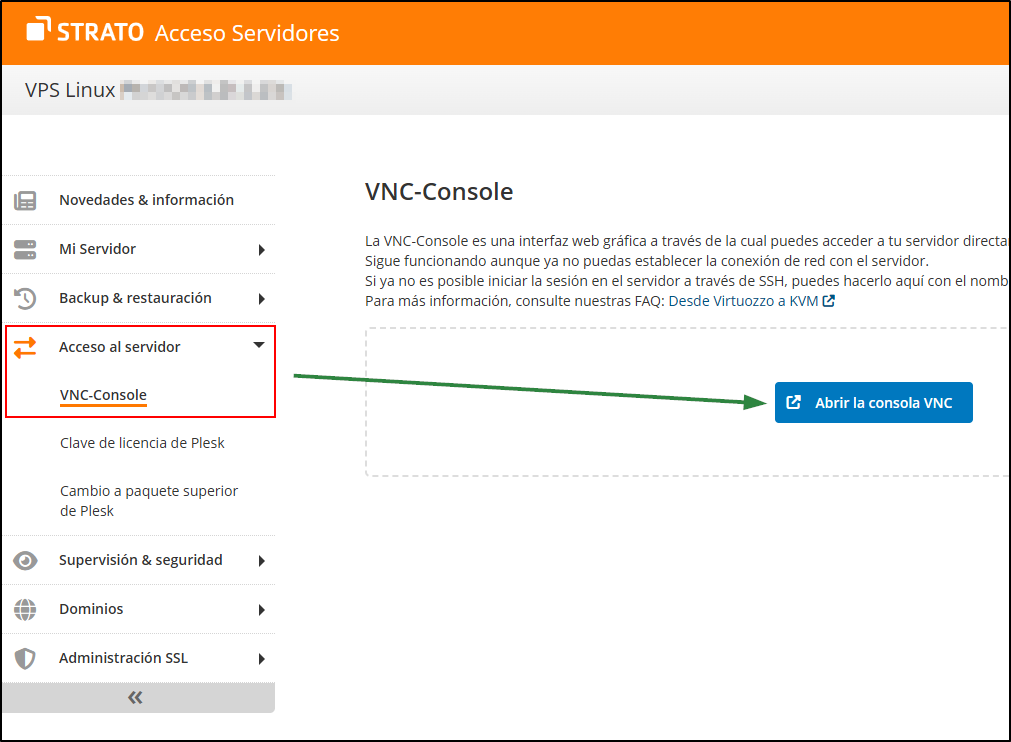Click the STRATO logo icon
This screenshot has height=742, width=1011.
pyautogui.click(x=40, y=32)
